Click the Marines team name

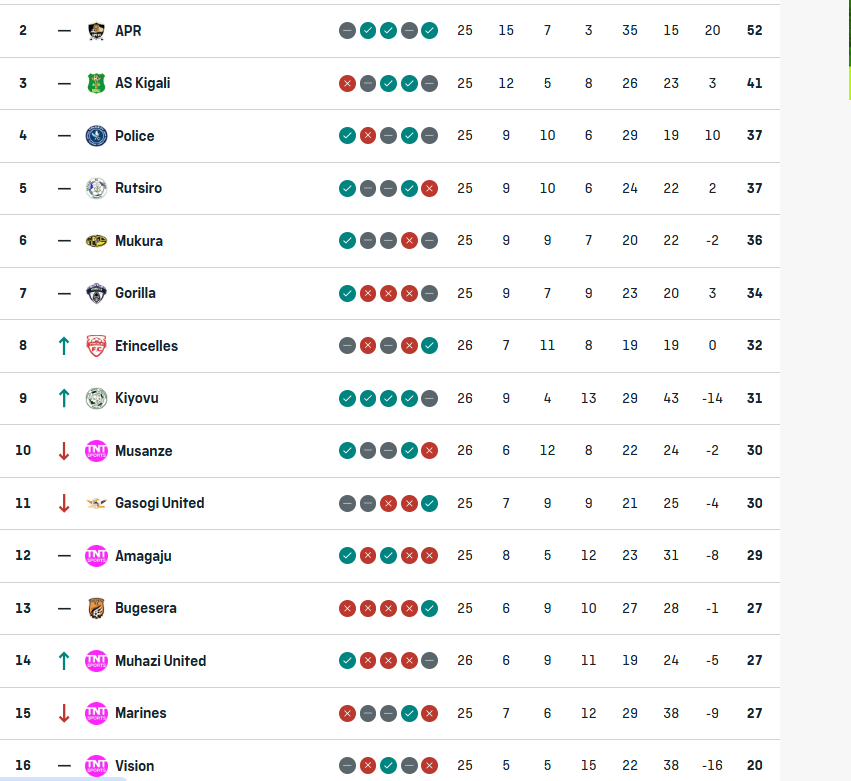[141, 713]
